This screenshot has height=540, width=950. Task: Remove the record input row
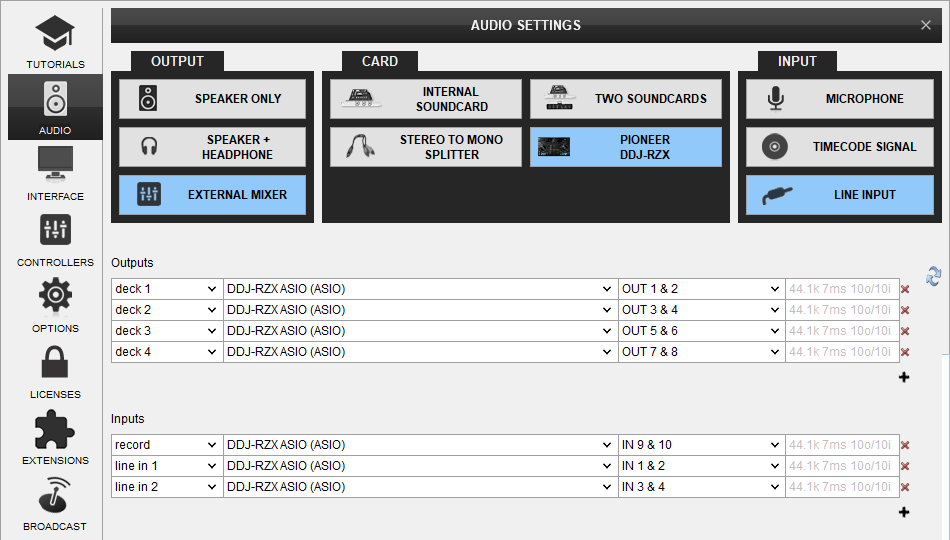pos(905,445)
